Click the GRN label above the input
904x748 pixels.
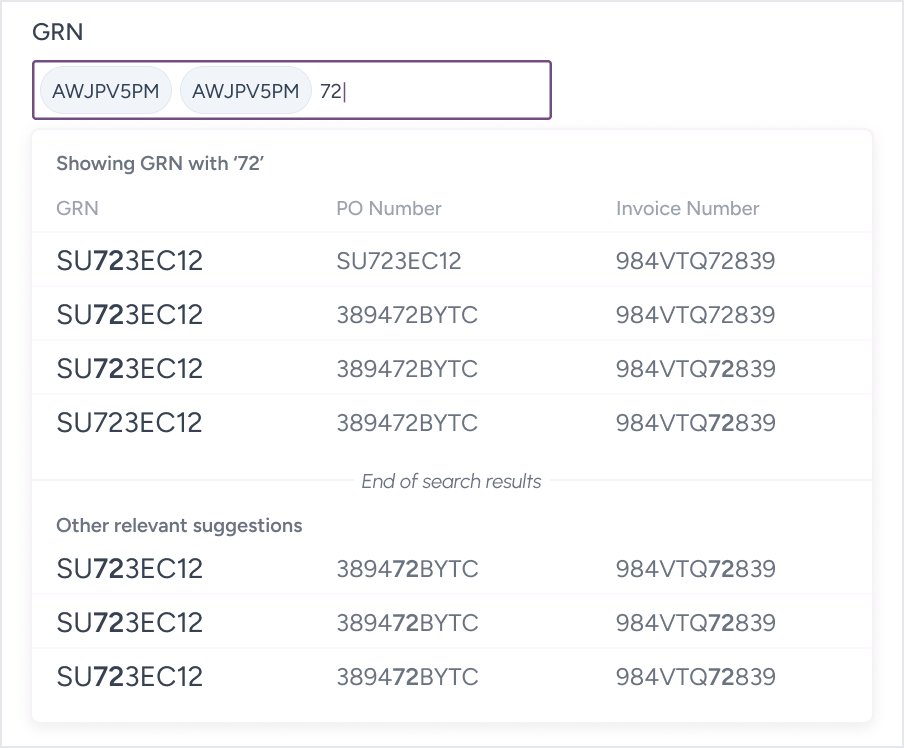click(x=58, y=32)
